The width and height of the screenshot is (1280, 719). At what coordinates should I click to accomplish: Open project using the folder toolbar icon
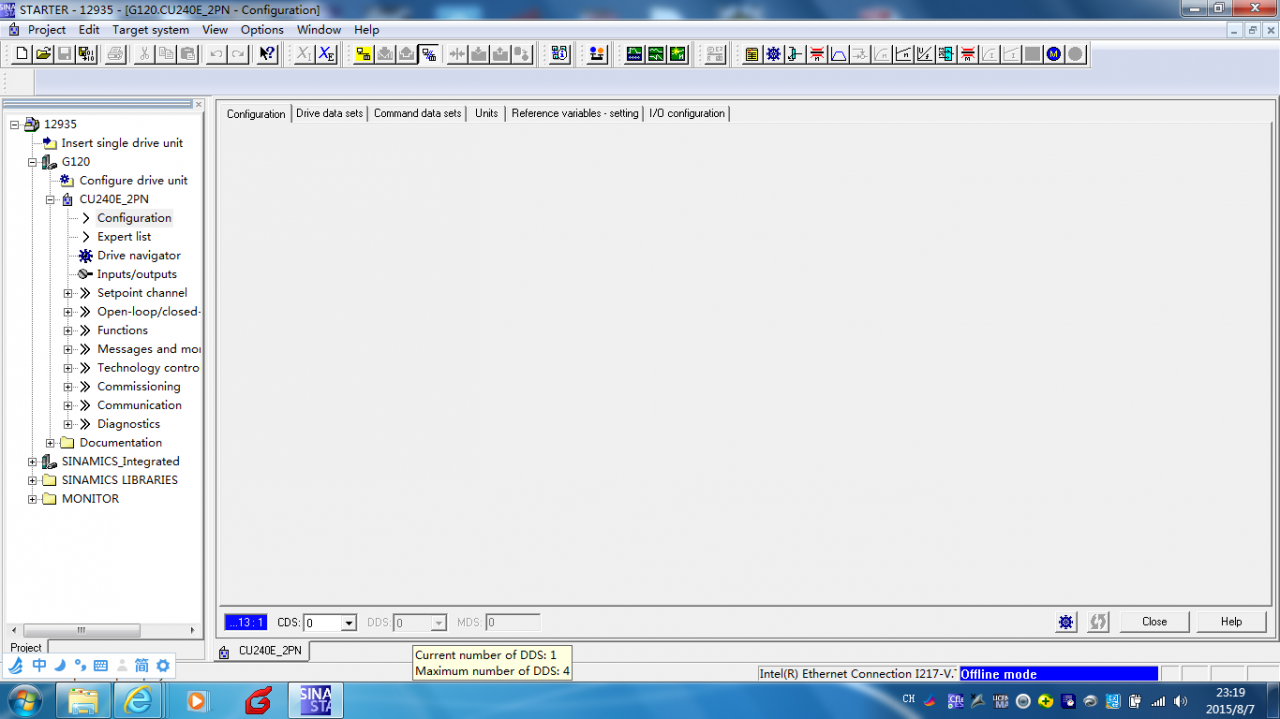click(x=43, y=54)
